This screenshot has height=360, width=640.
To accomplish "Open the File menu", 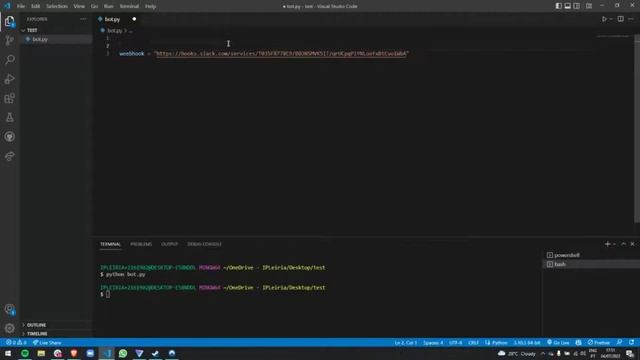I will tap(21, 6).
